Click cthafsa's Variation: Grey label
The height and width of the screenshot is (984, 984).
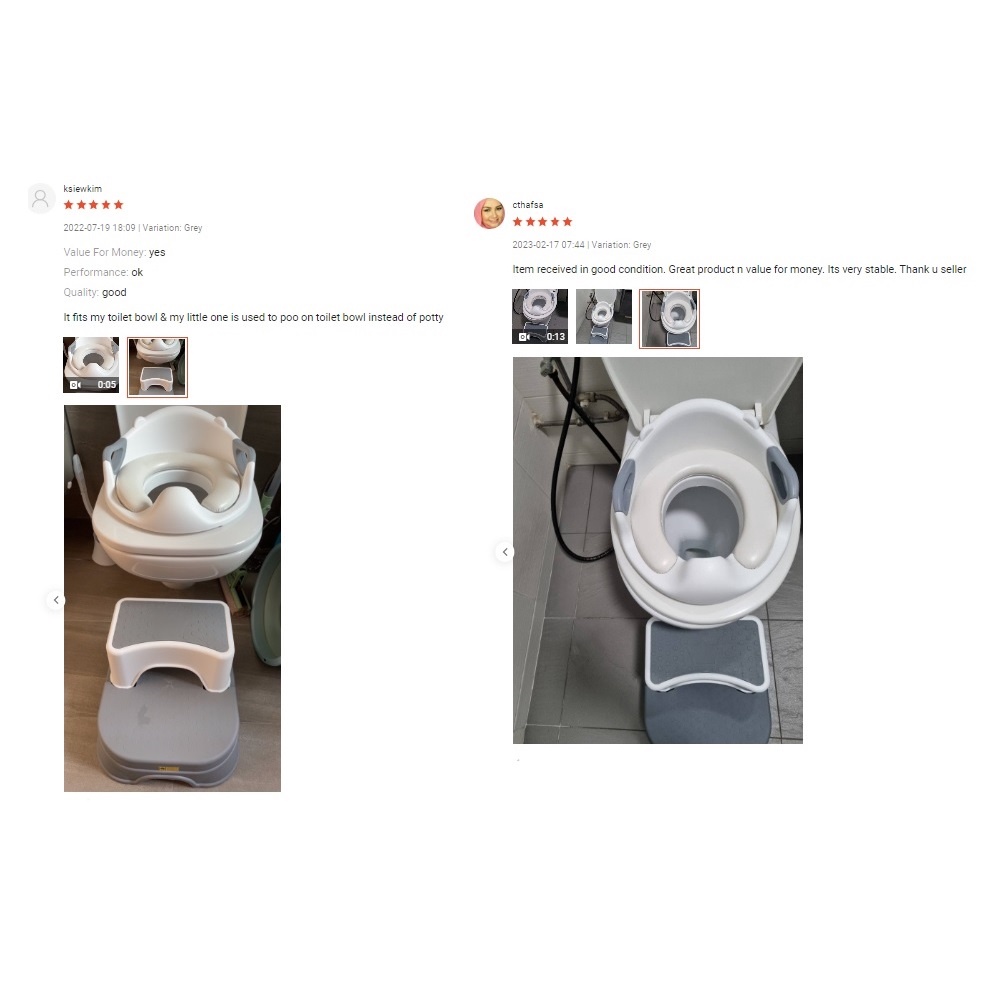click(x=621, y=245)
